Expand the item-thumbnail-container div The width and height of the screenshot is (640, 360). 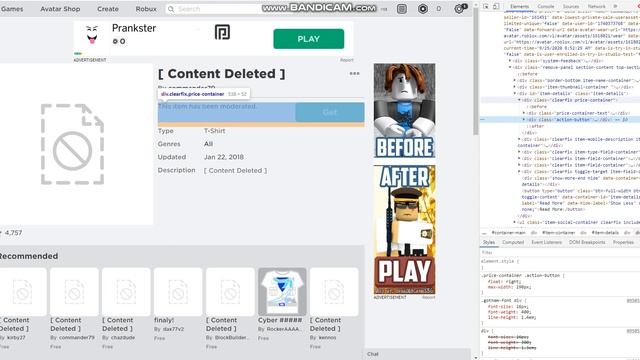click(x=514, y=87)
